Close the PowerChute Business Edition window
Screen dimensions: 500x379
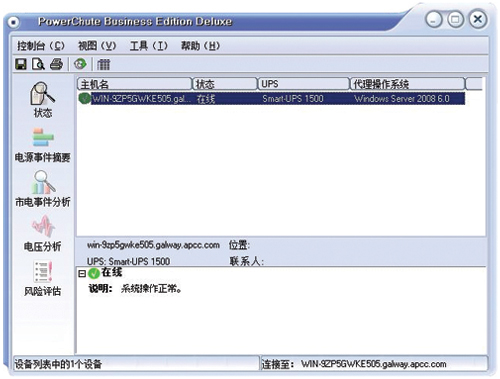click(x=478, y=19)
